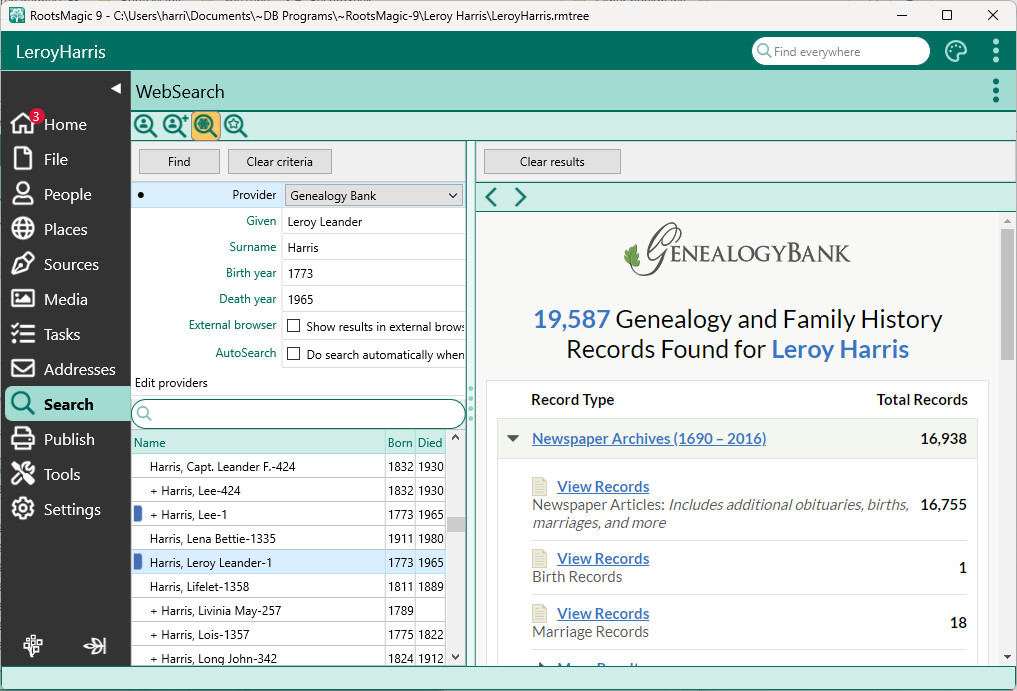Open the Provider dropdown

pyautogui.click(x=373, y=196)
